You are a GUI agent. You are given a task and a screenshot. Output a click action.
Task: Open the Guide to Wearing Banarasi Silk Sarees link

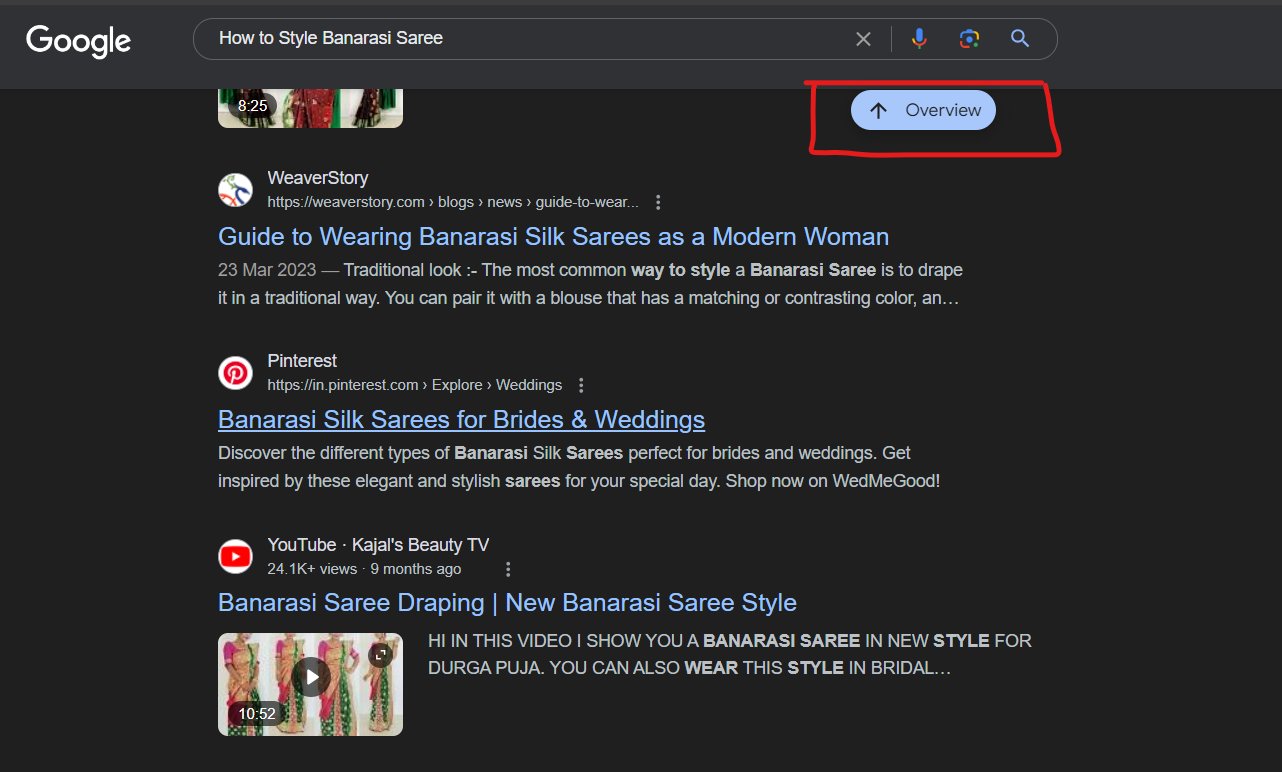pos(553,236)
